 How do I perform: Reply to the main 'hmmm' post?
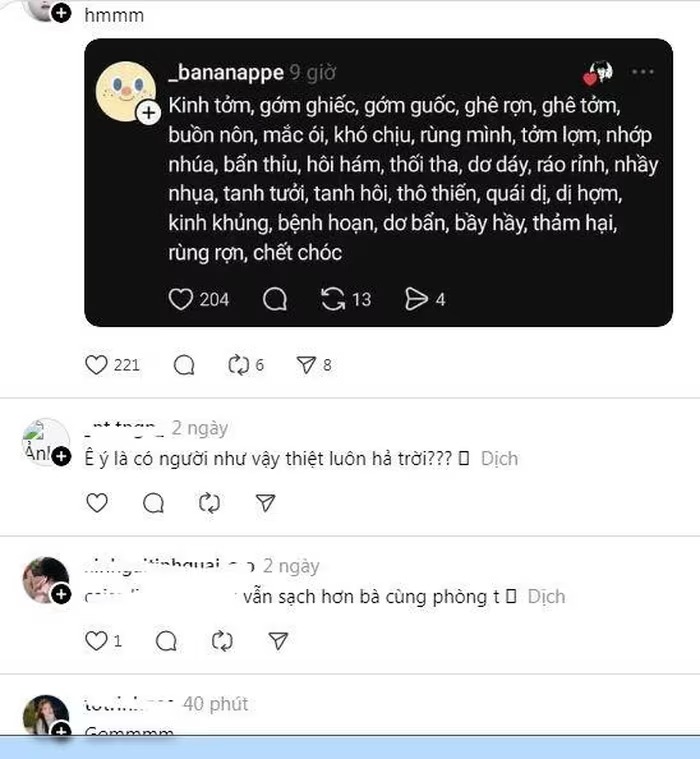tap(184, 365)
